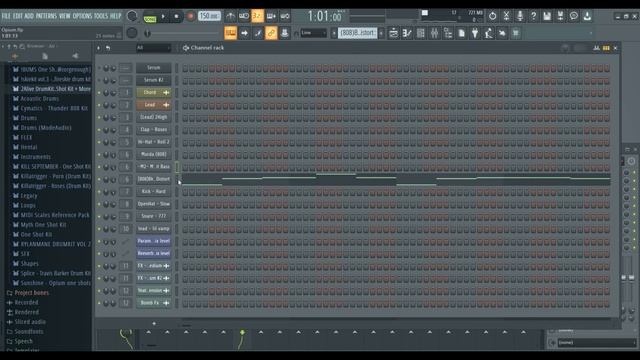Click the question mark help icon
Image resolution: width=640 pixels, height=360 pixels.
click(x=533, y=16)
